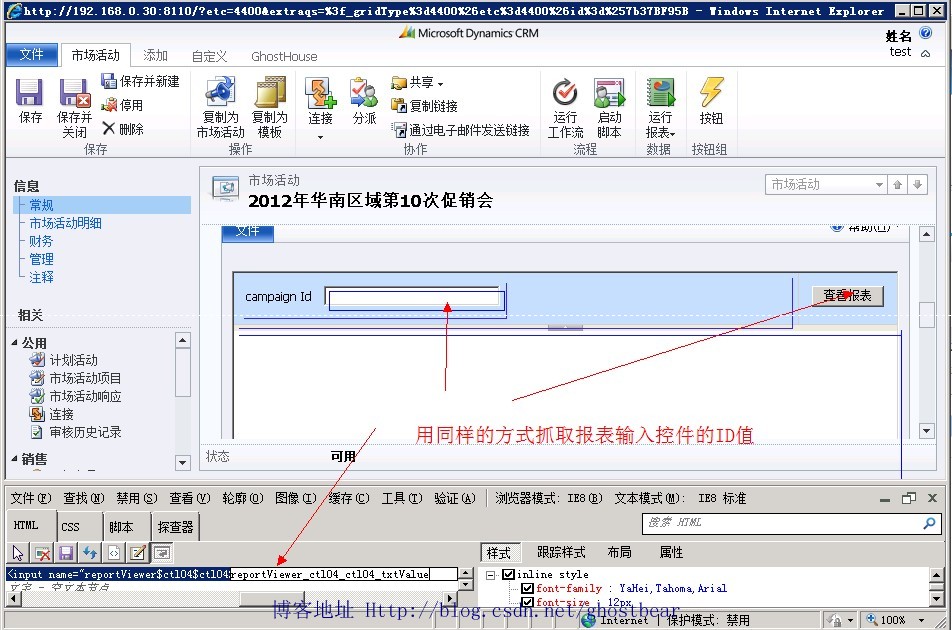Open dev tools 查找(N) menu
Screen dimensions: 952x630
84,498
